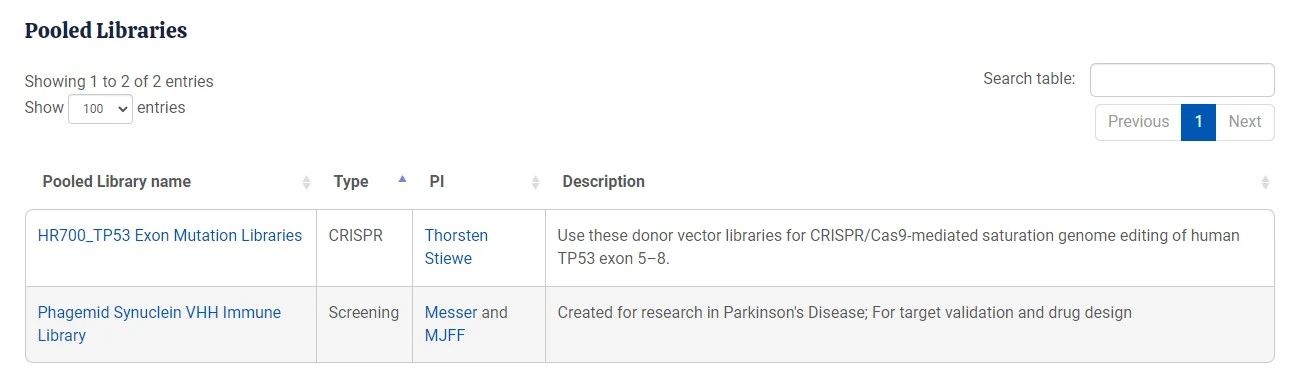
Task: Click the PI column sort arrows icon
Action: pos(535,182)
